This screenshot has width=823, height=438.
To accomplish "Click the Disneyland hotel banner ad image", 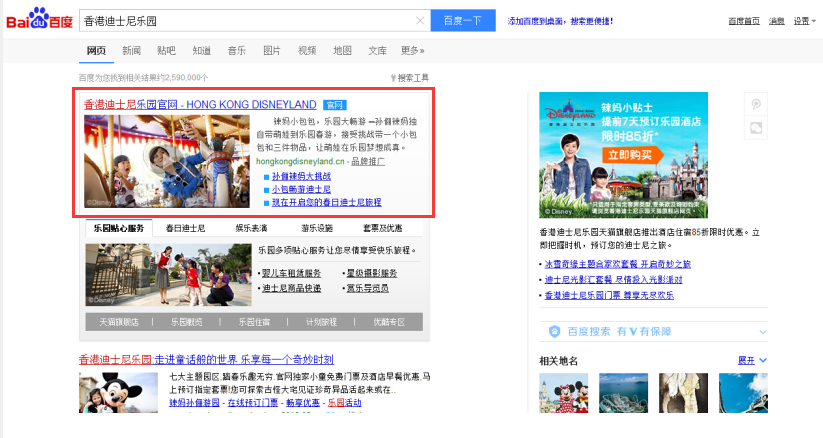I will tap(624, 155).
